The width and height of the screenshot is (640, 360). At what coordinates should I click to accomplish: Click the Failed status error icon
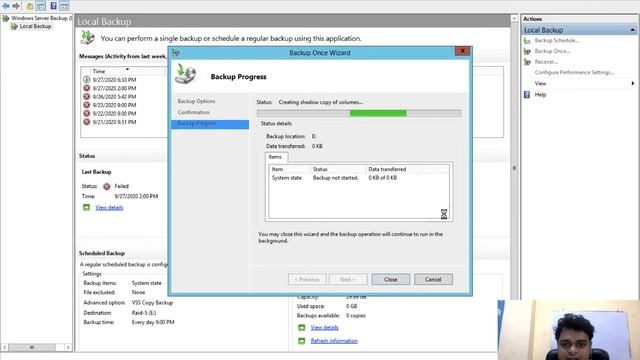[107, 187]
